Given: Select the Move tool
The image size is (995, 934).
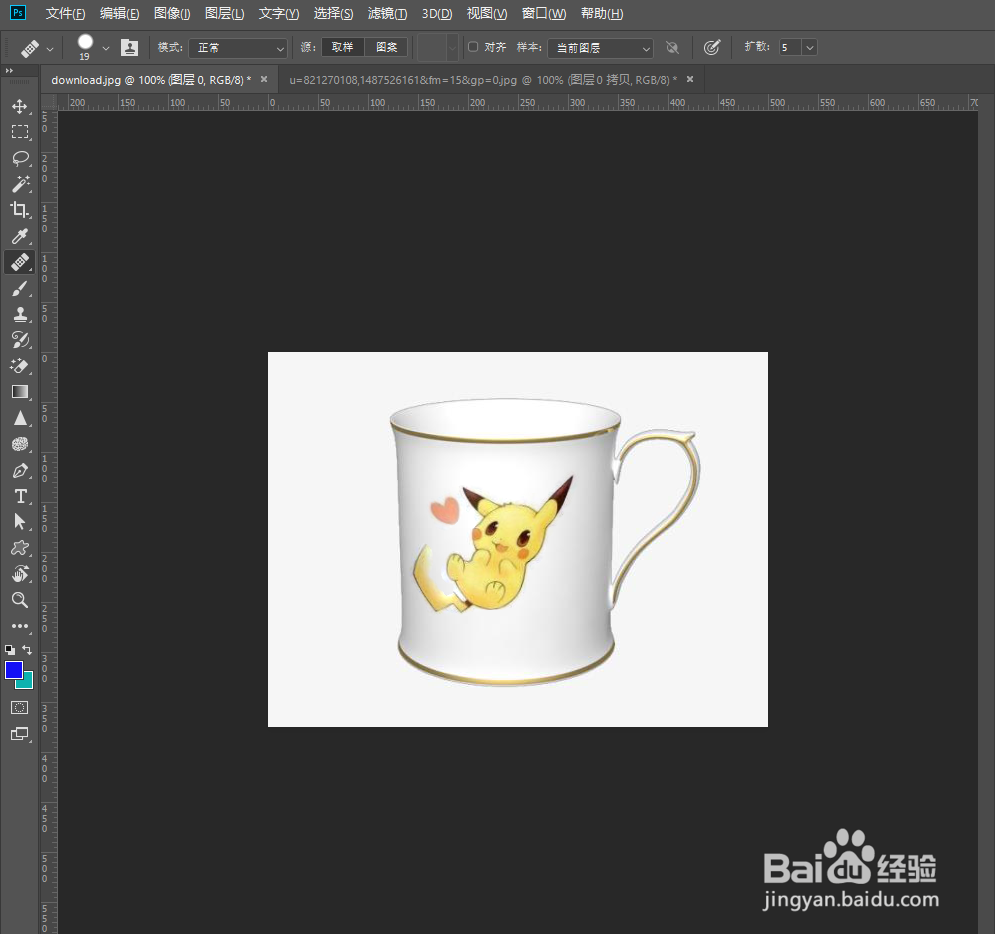Looking at the screenshot, I should pos(20,106).
